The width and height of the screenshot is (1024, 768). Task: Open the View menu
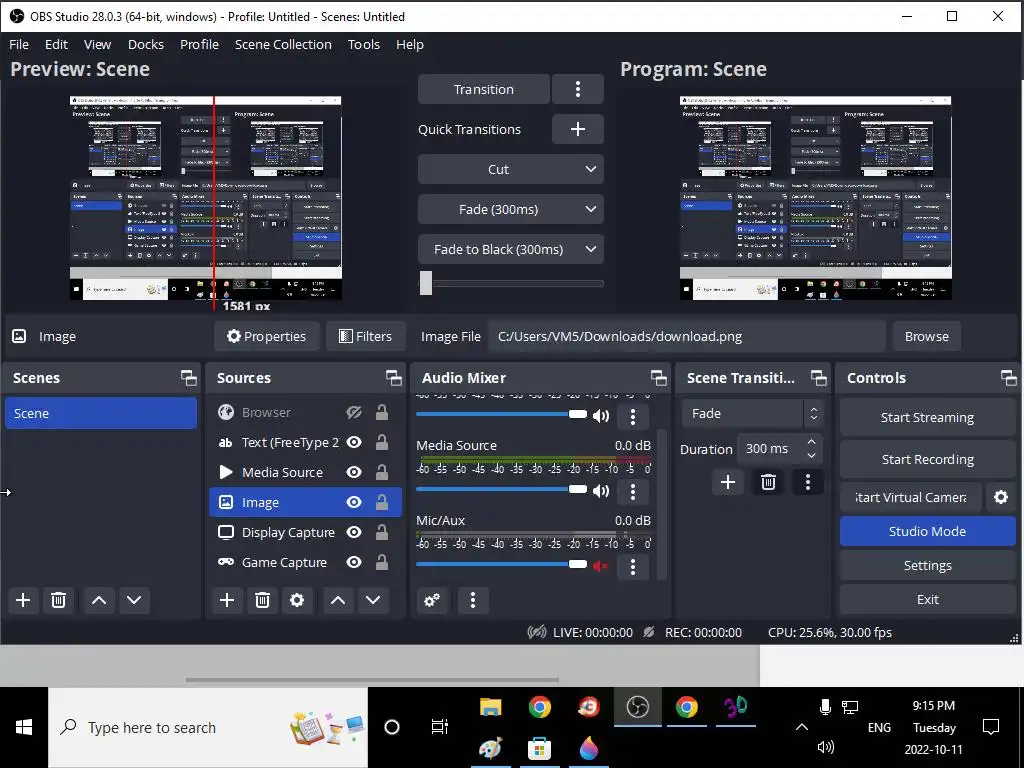click(97, 44)
